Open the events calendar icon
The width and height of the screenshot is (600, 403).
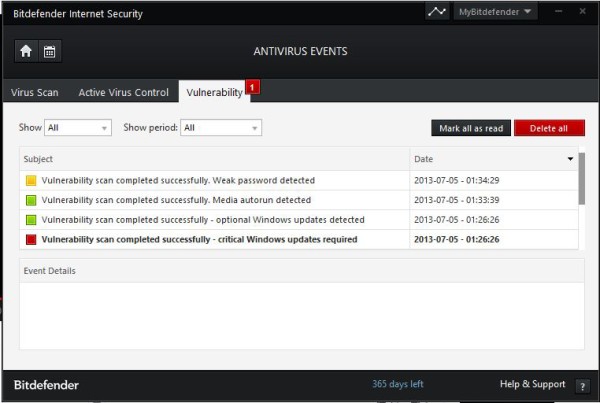coord(49,51)
